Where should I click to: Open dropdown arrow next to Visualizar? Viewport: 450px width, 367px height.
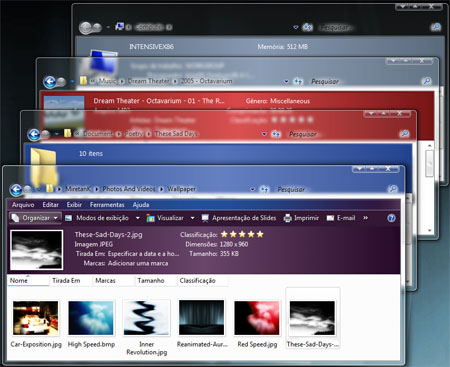[x=192, y=218]
